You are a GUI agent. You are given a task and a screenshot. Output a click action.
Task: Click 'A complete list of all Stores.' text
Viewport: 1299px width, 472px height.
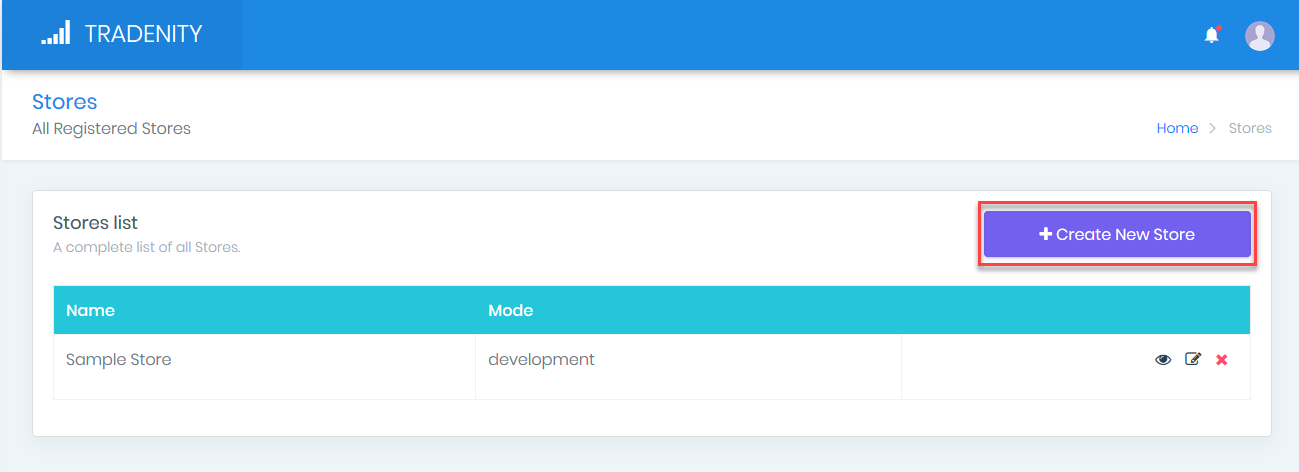point(147,247)
